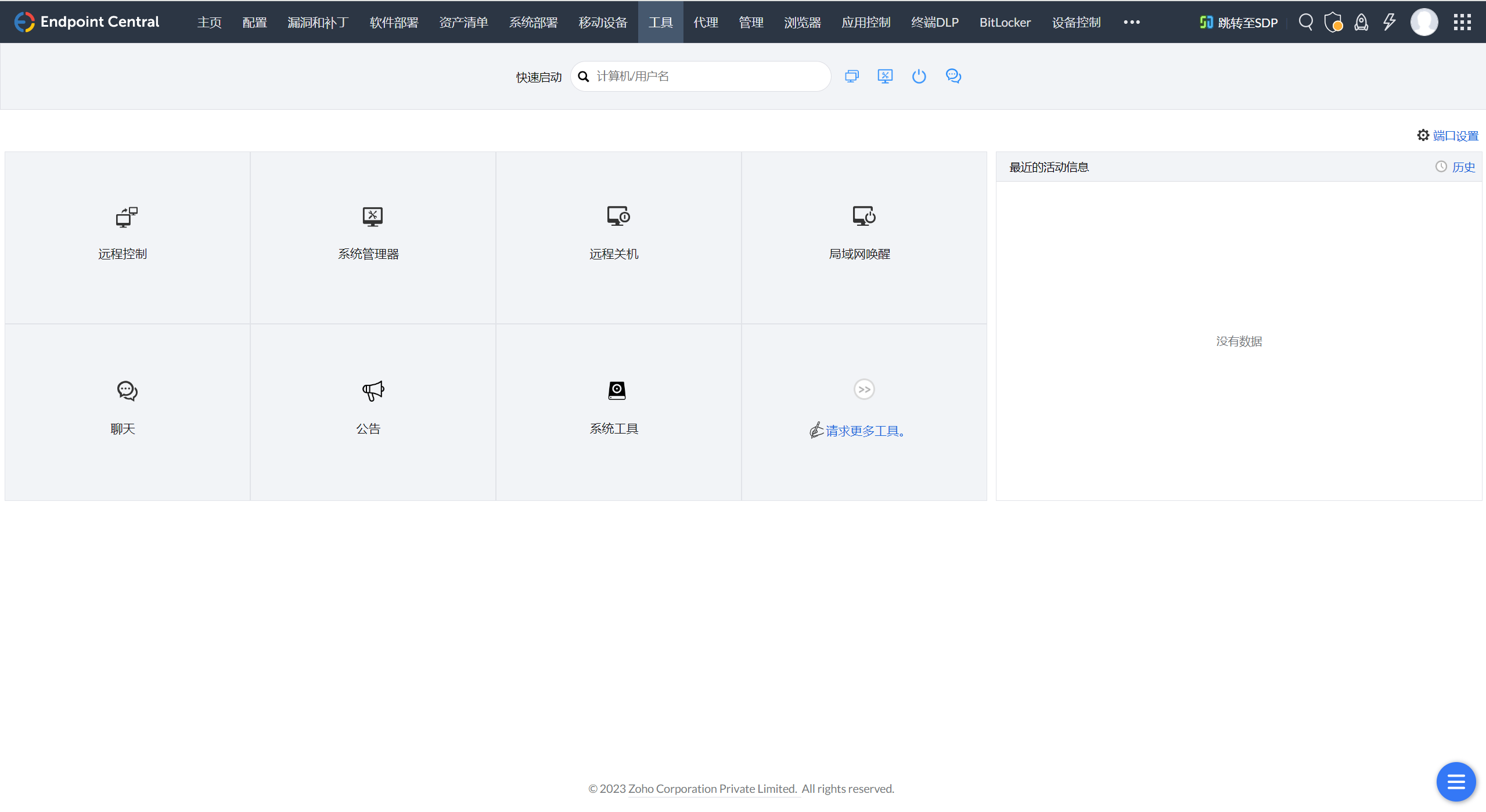1486x812 pixels.
Task: Click the lightning bolt icon top right
Action: (1389, 21)
